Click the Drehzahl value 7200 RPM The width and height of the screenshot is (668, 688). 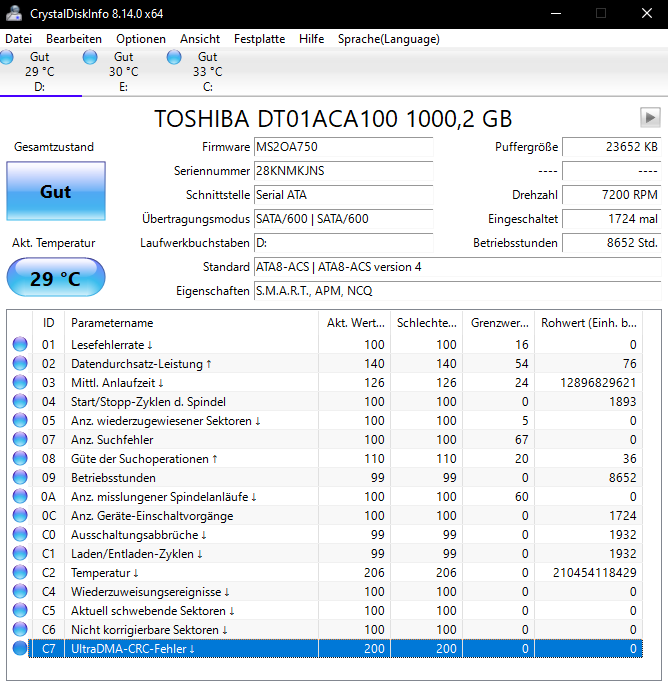point(611,195)
